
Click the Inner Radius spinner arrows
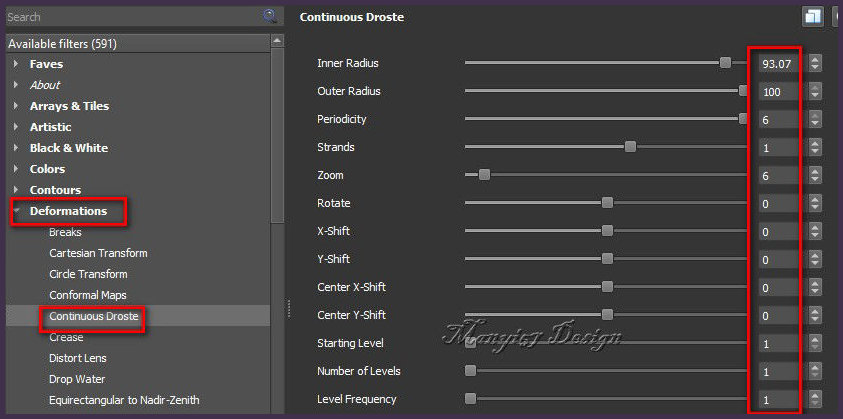click(x=816, y=63)
